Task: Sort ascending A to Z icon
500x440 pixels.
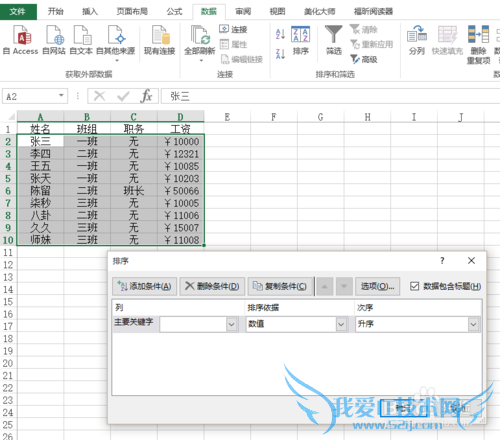Action: (280, 34)
